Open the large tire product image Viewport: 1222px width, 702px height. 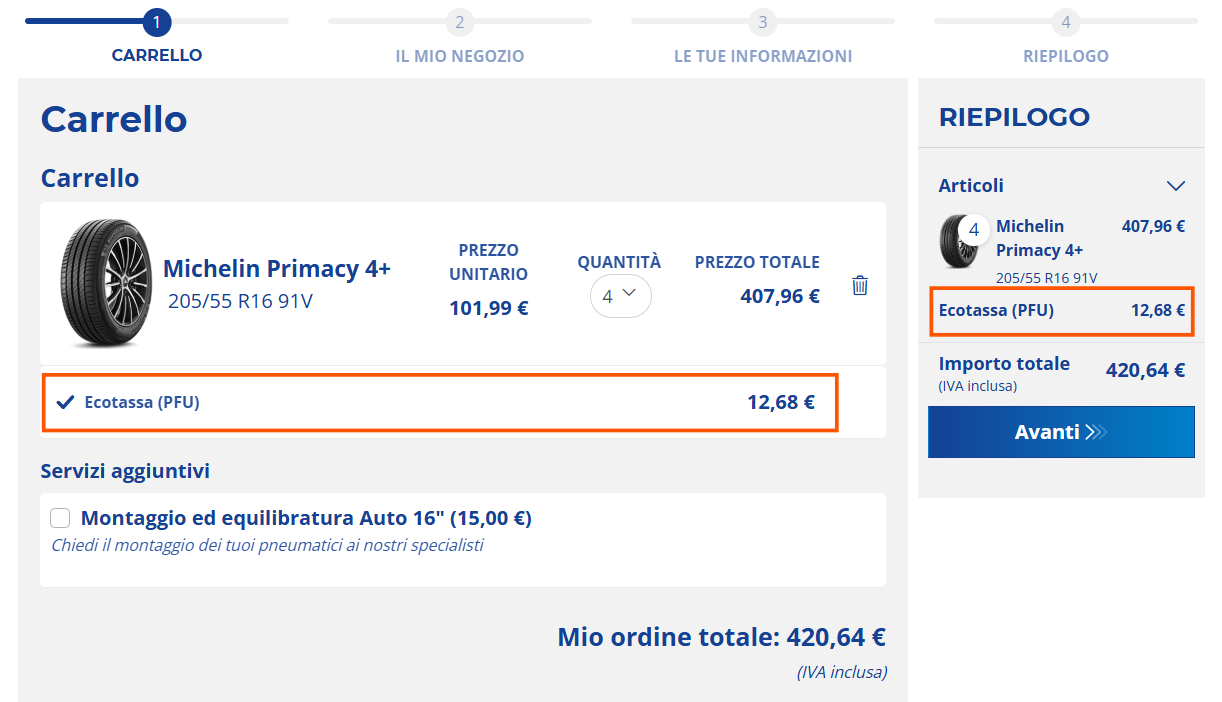click(105, 283)
